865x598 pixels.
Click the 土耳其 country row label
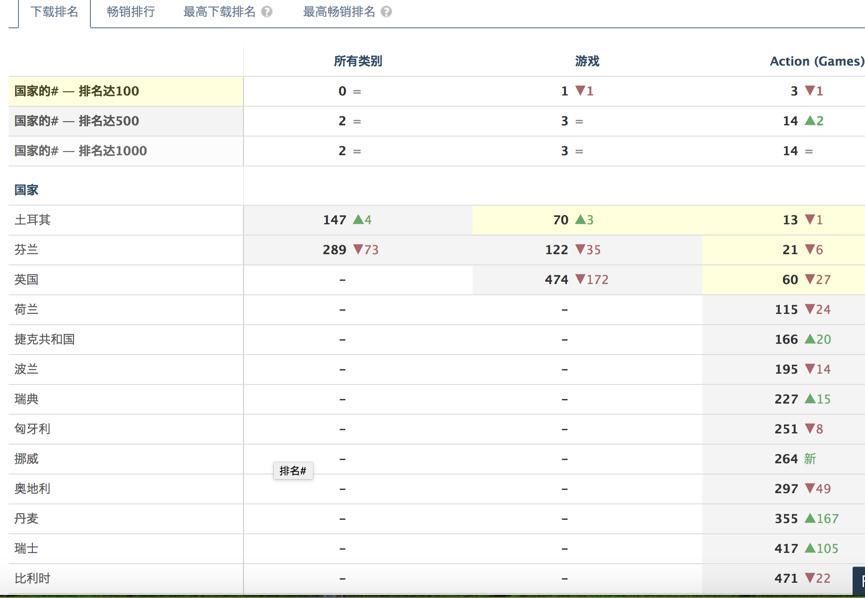point(32,220)
